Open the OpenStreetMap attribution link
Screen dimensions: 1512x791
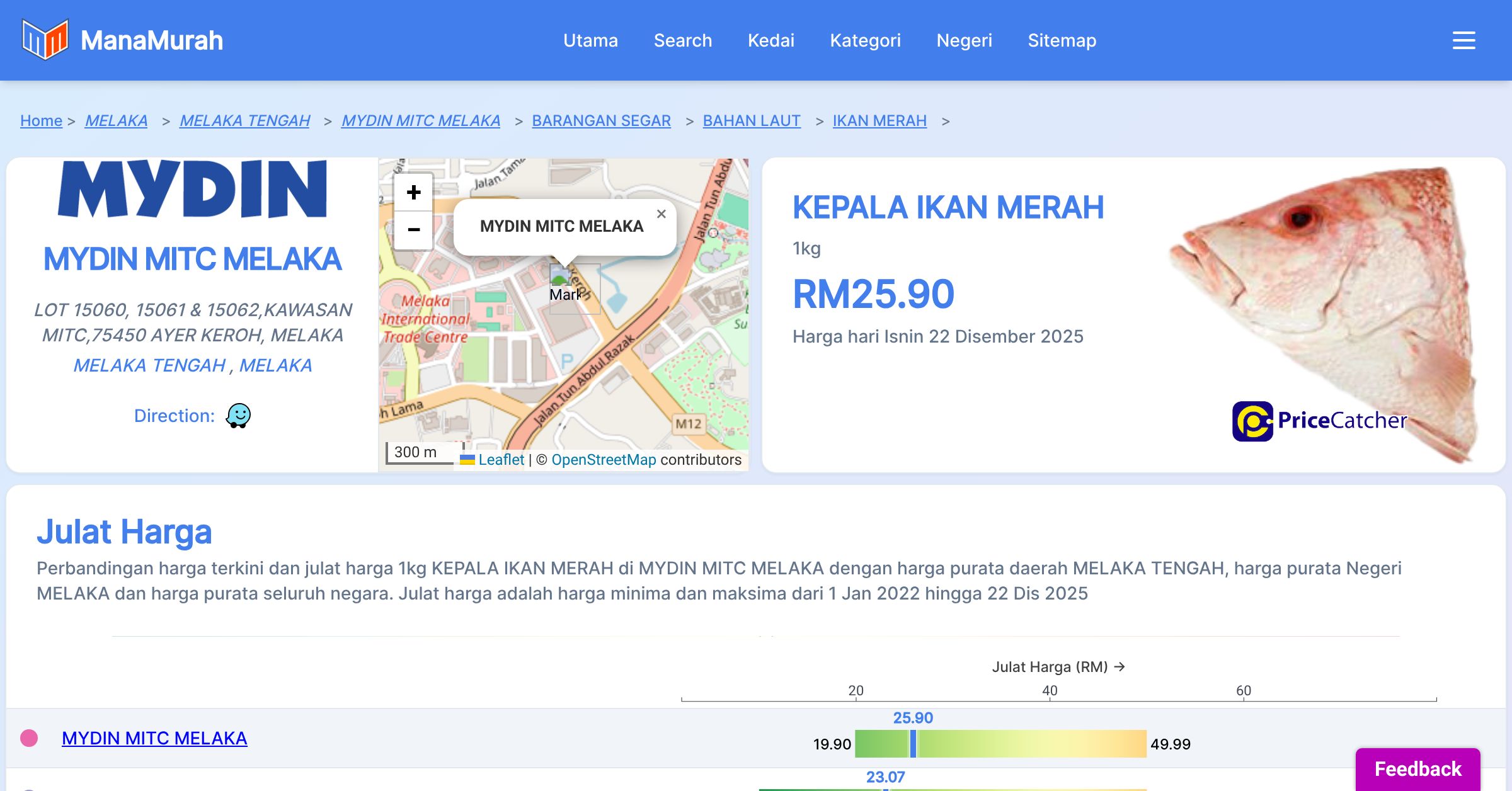click(x=603, y=460)
